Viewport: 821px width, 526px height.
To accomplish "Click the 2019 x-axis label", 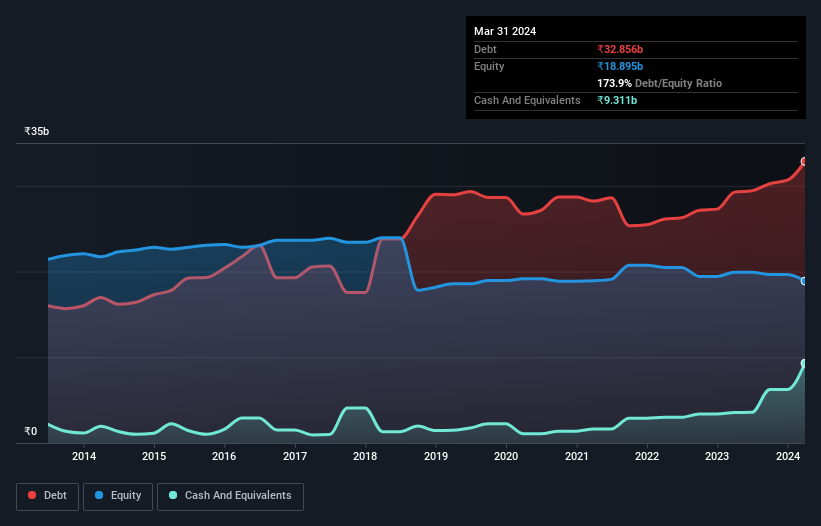I will pyautogui.click(x=436, y=456).
